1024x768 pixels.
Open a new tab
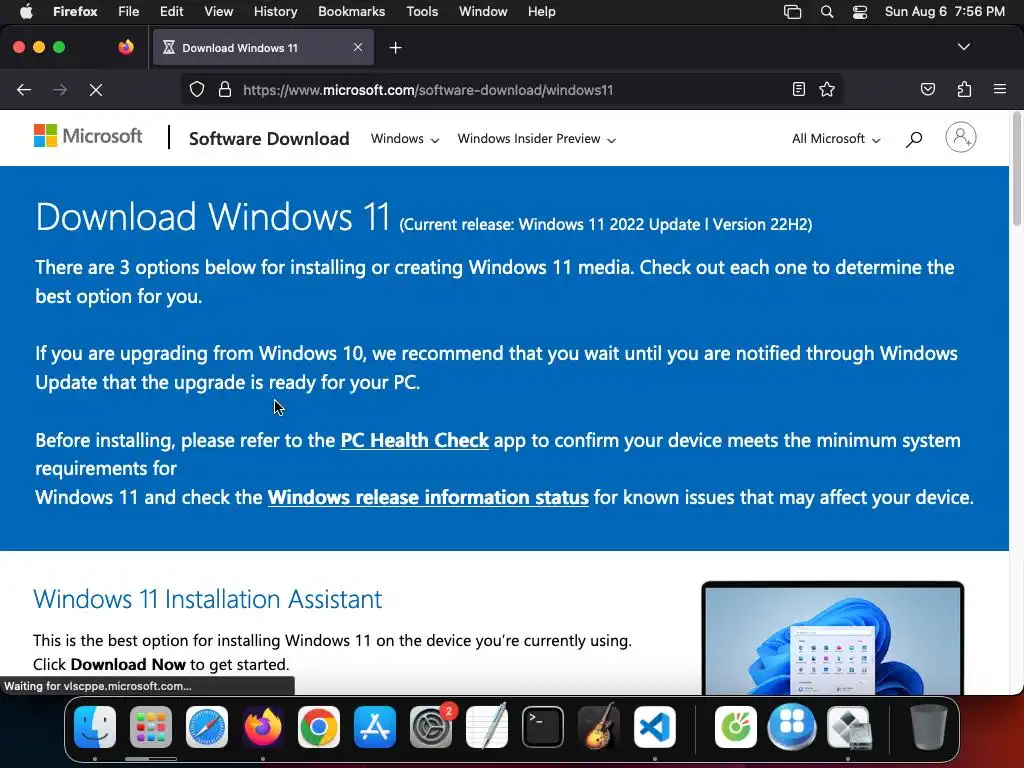coord(395,48)
